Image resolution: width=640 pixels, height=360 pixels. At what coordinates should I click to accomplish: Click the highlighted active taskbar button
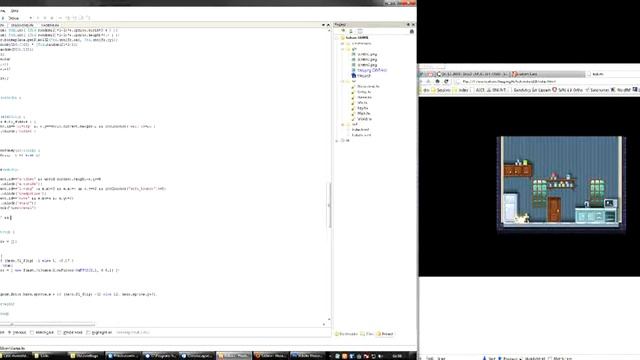(233, 356)
